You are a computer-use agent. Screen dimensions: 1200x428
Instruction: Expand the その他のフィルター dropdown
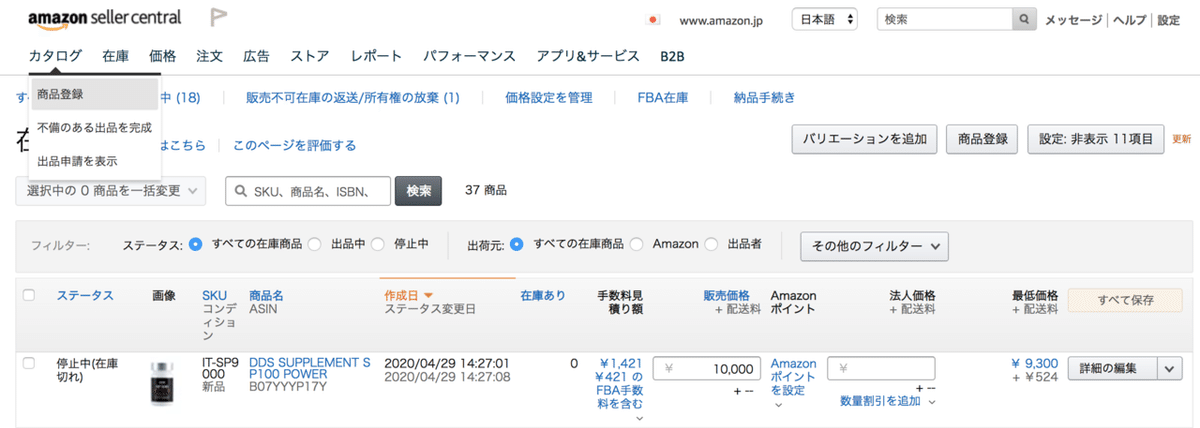click(874, 245)
